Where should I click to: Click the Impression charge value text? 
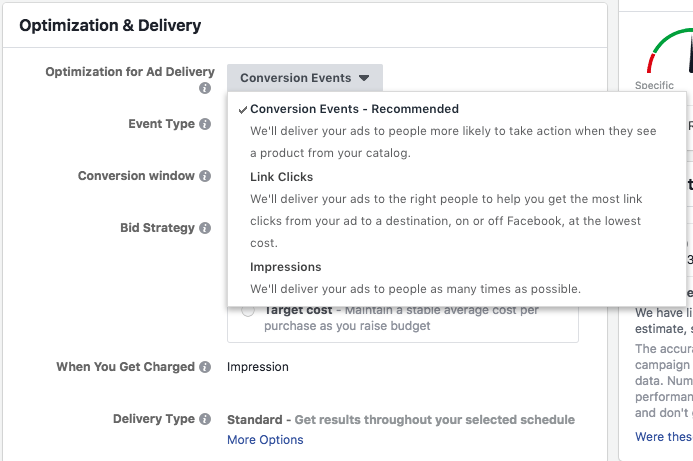click(258, 367)
